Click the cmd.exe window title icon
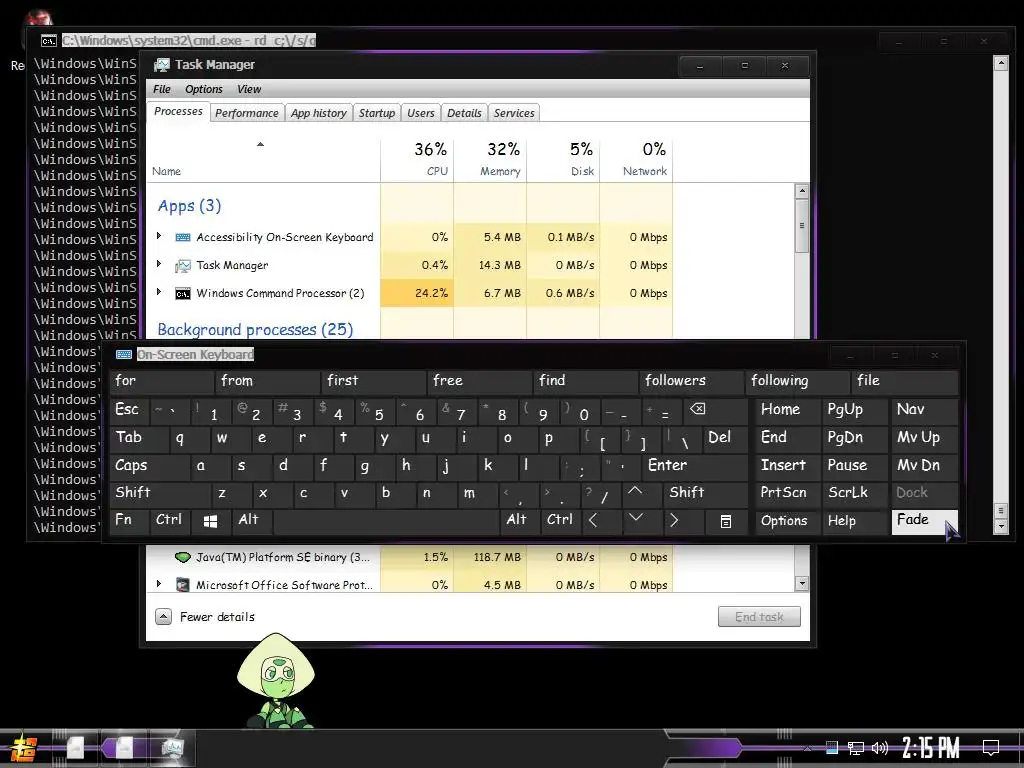 pyautogui.click(x=48, y=41)
